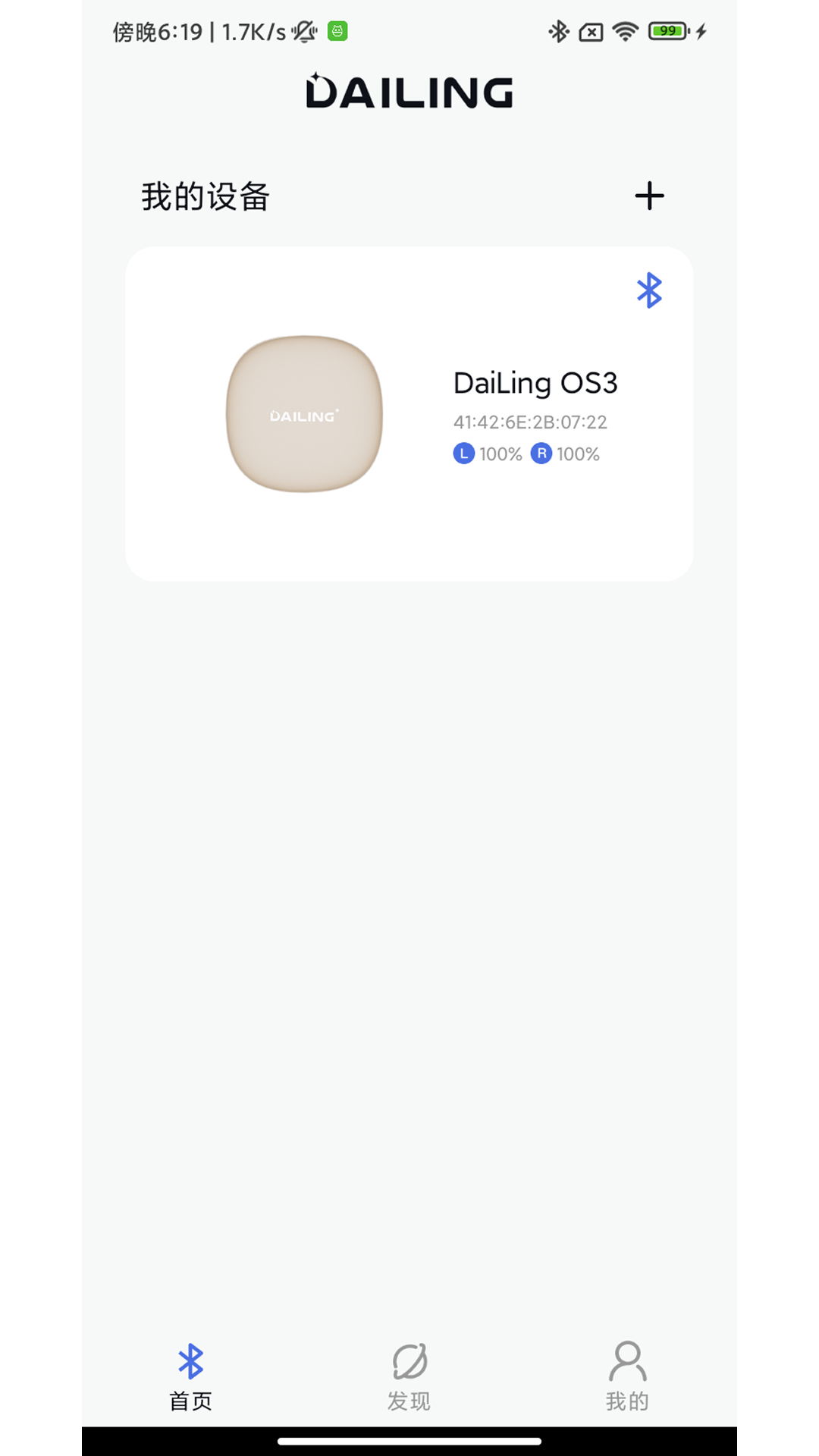Tap the 我的设备 section heading
The height and width of the screenshot is (1456, 819).
206,196
